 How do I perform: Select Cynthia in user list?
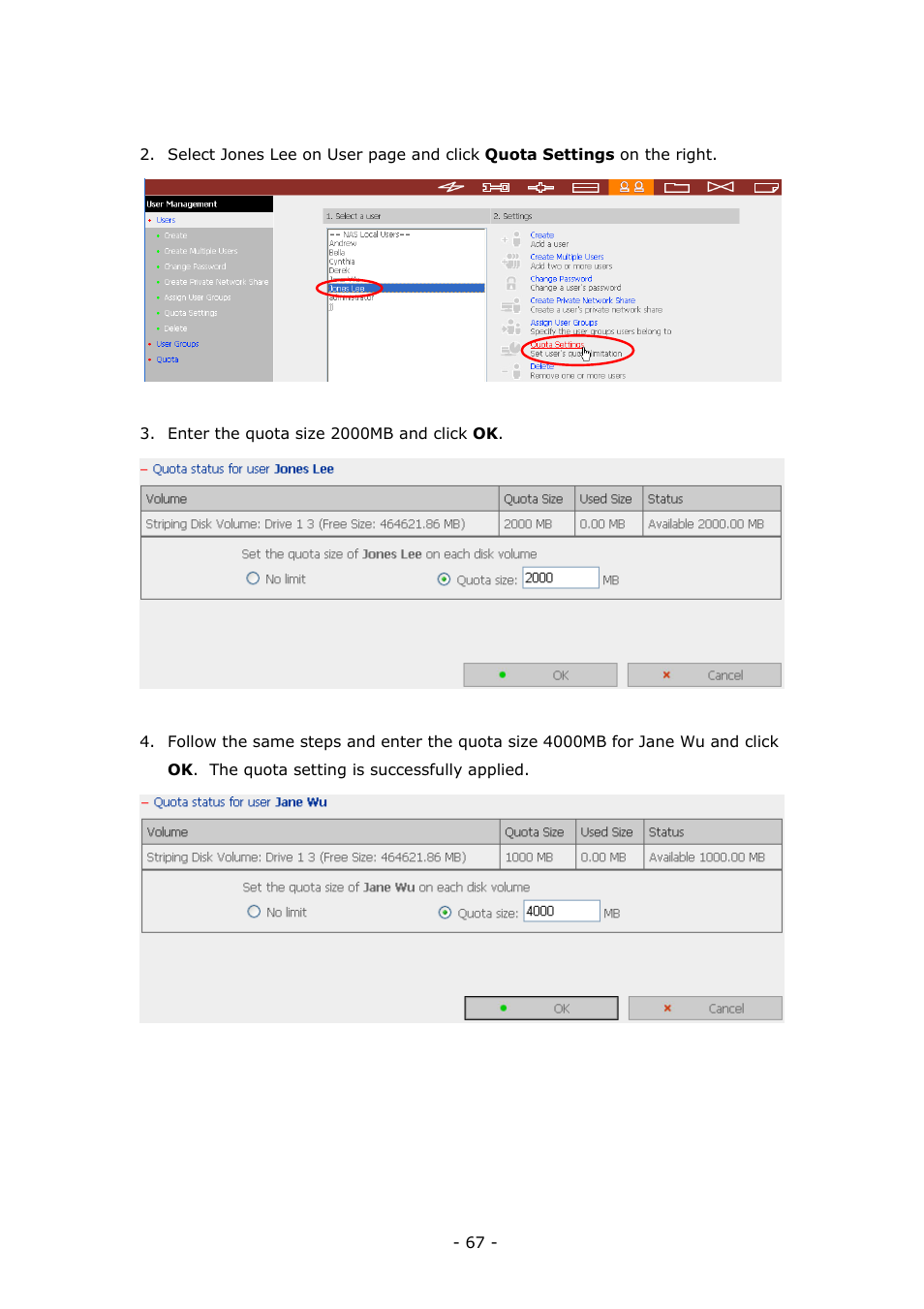[342, 262]
